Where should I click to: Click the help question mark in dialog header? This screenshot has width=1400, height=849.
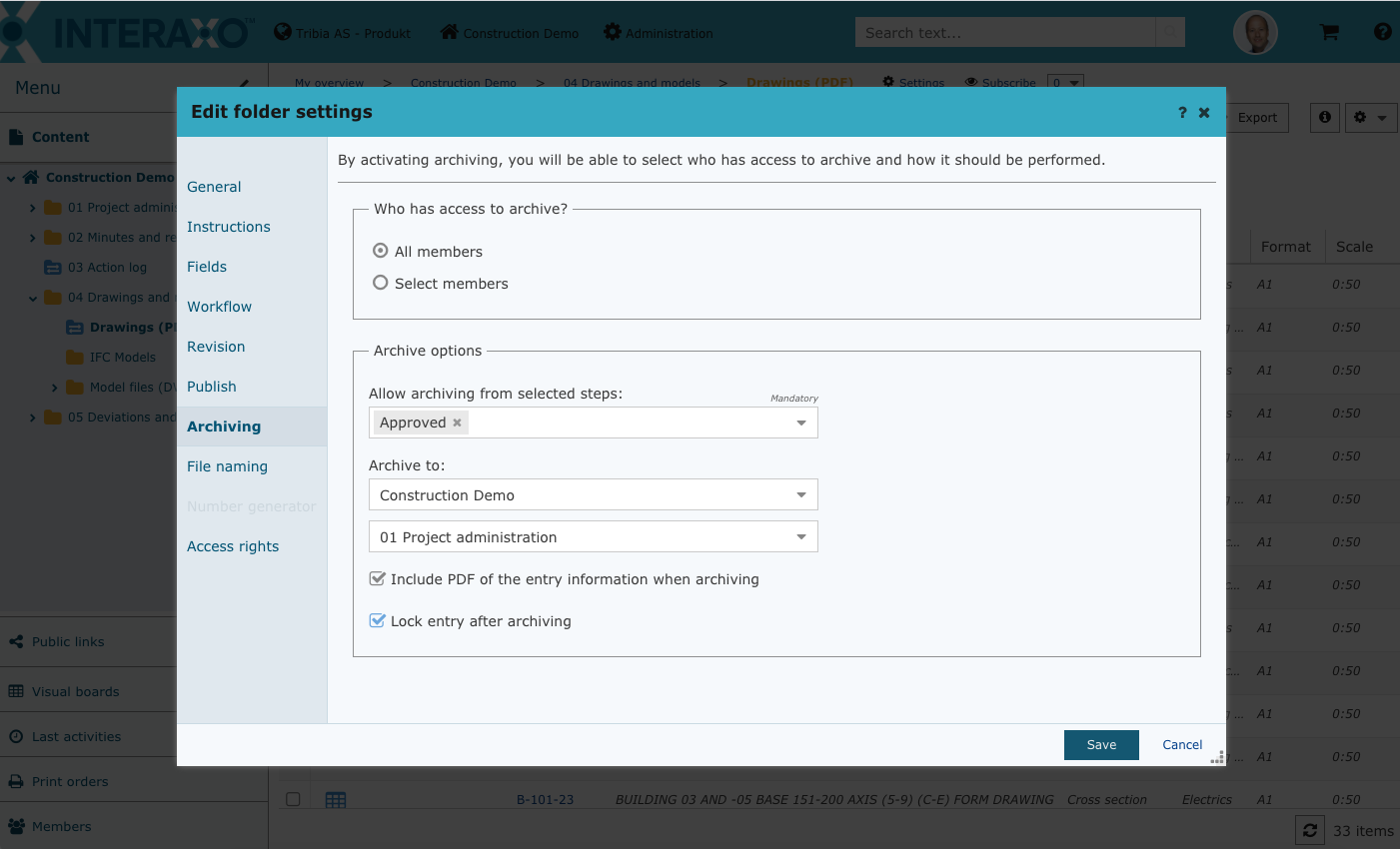pos(1182,113)
